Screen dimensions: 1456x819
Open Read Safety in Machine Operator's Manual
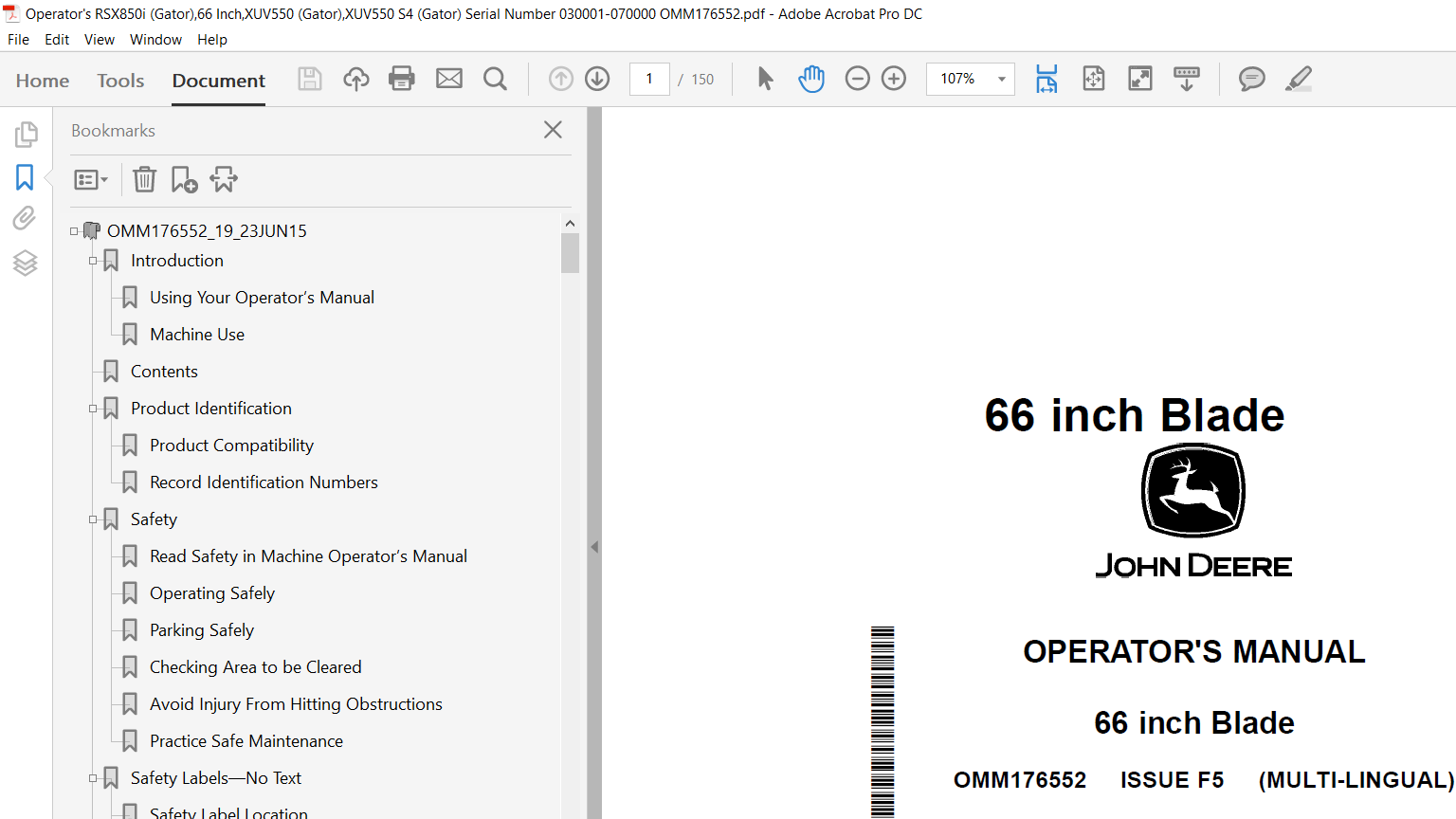click(x=308, y=556)
